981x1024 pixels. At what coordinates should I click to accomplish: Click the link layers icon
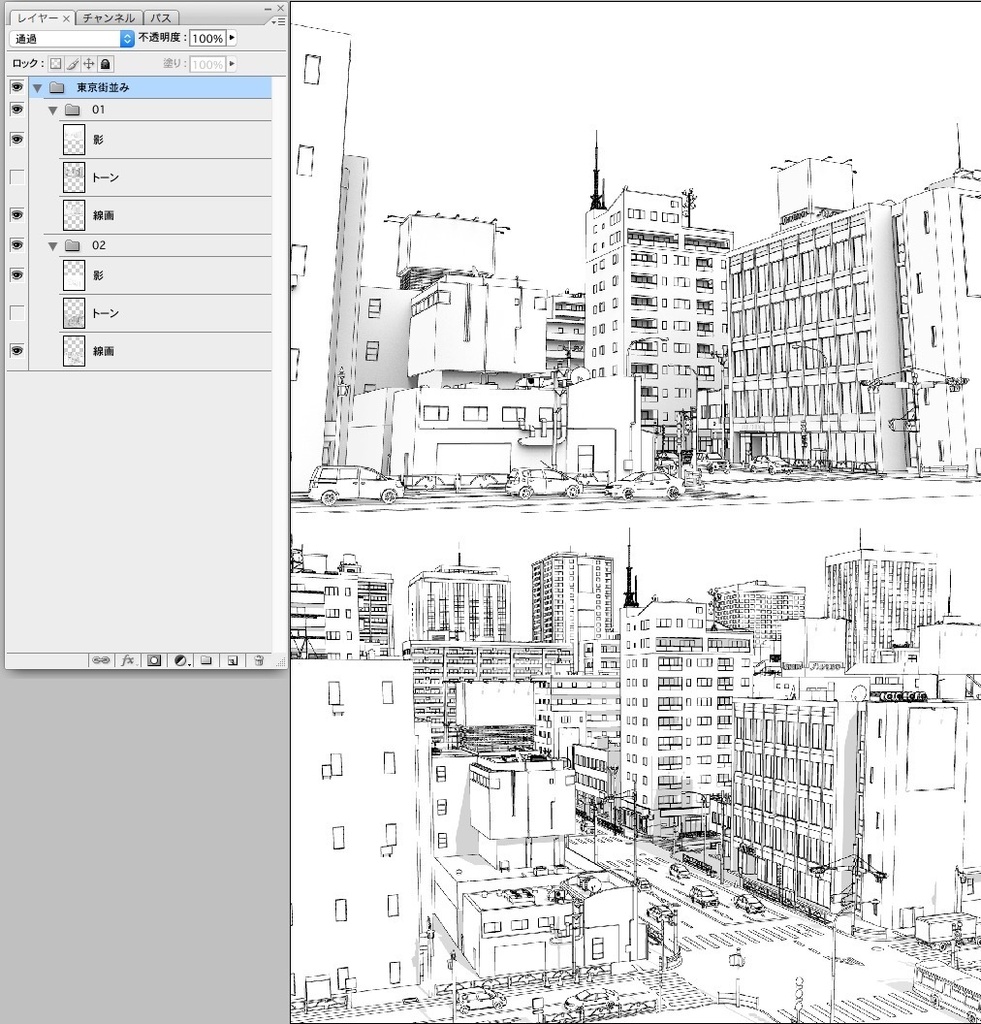[100, 660]
